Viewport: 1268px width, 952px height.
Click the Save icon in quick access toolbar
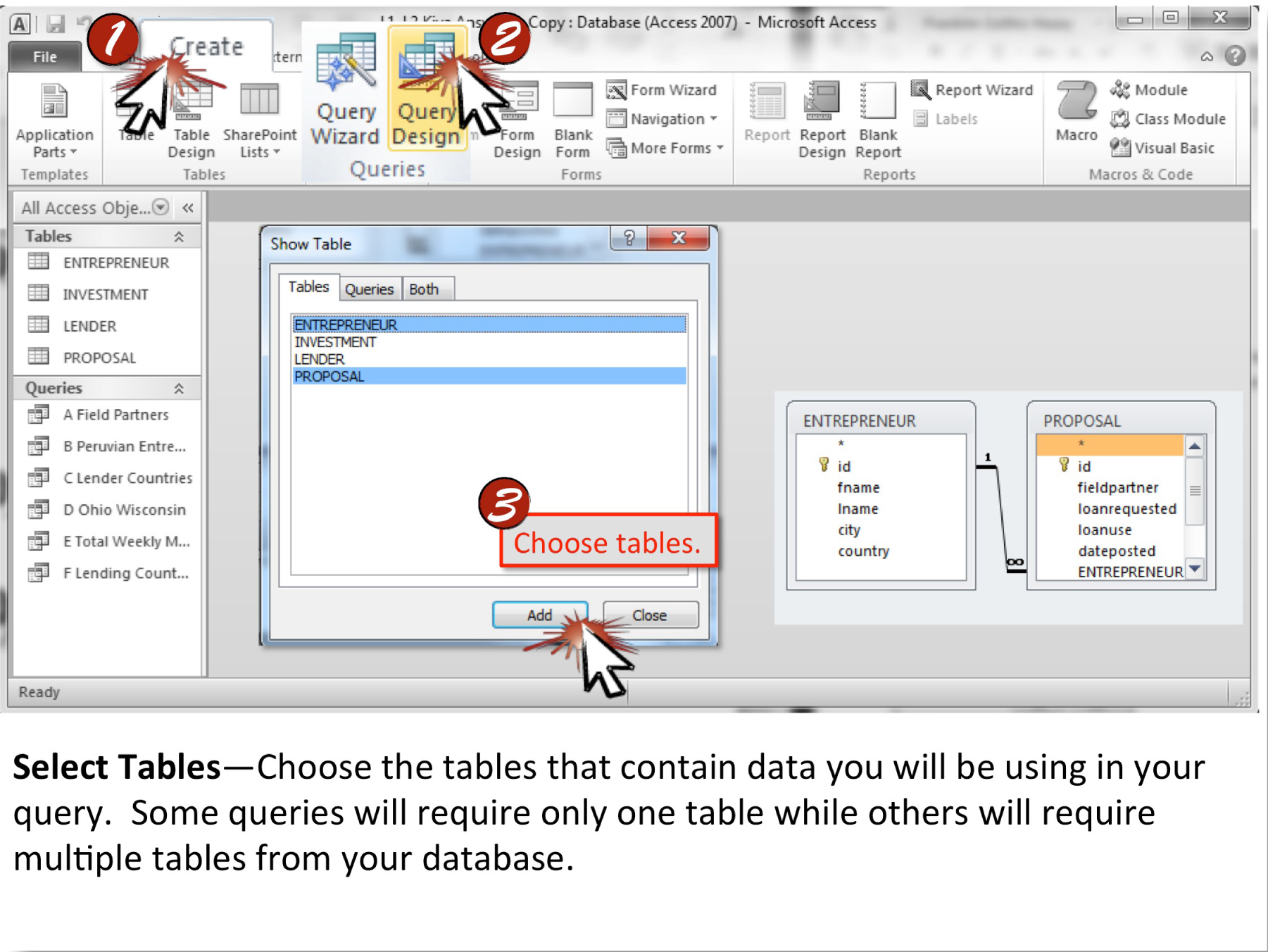click(55, 23)
